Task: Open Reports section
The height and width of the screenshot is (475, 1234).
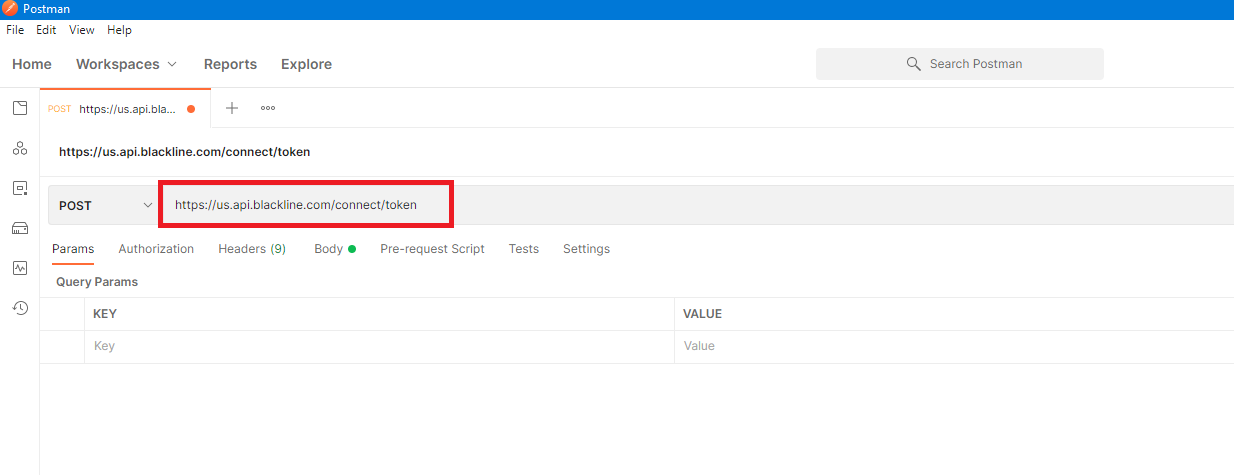Action: pyautogui.click(x=230, y=64)
